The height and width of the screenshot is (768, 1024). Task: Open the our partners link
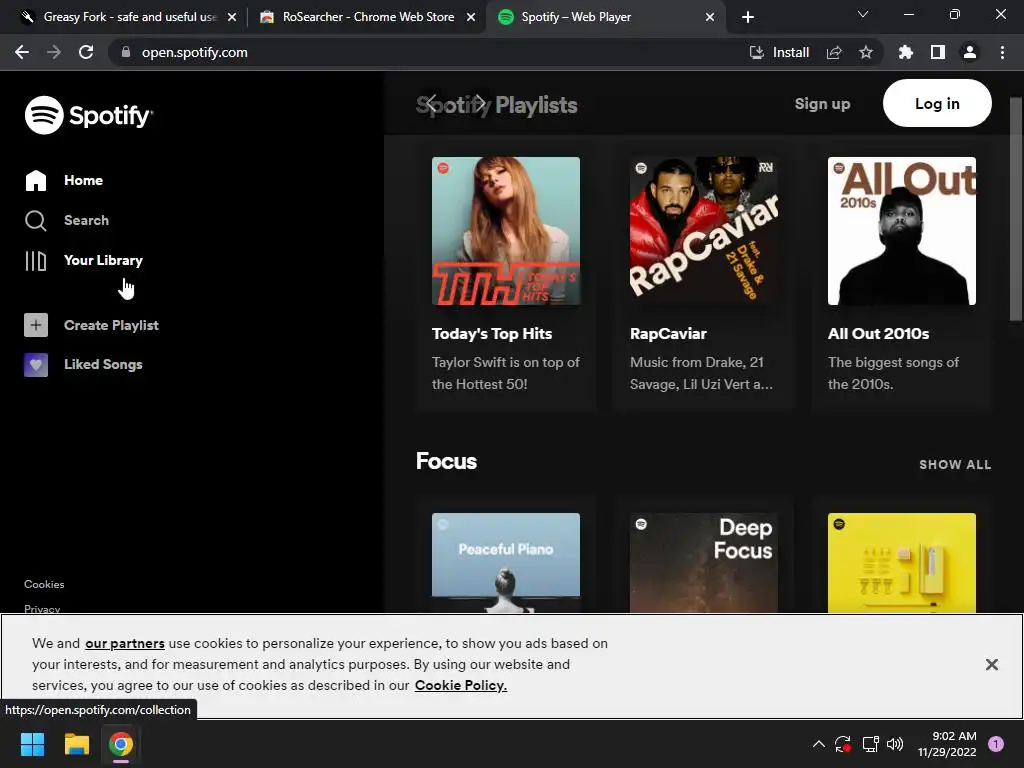125,643
